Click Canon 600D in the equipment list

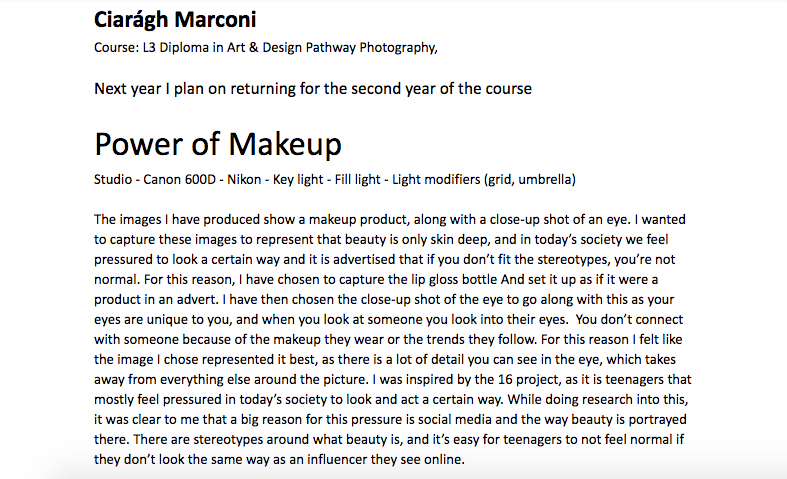pyautogui.click(x=179, y=179)
